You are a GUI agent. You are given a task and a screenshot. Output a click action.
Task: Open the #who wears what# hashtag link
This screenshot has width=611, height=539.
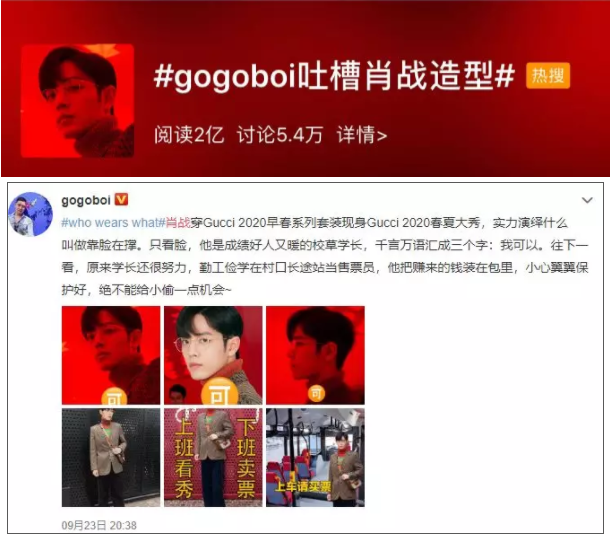(113, 223)
